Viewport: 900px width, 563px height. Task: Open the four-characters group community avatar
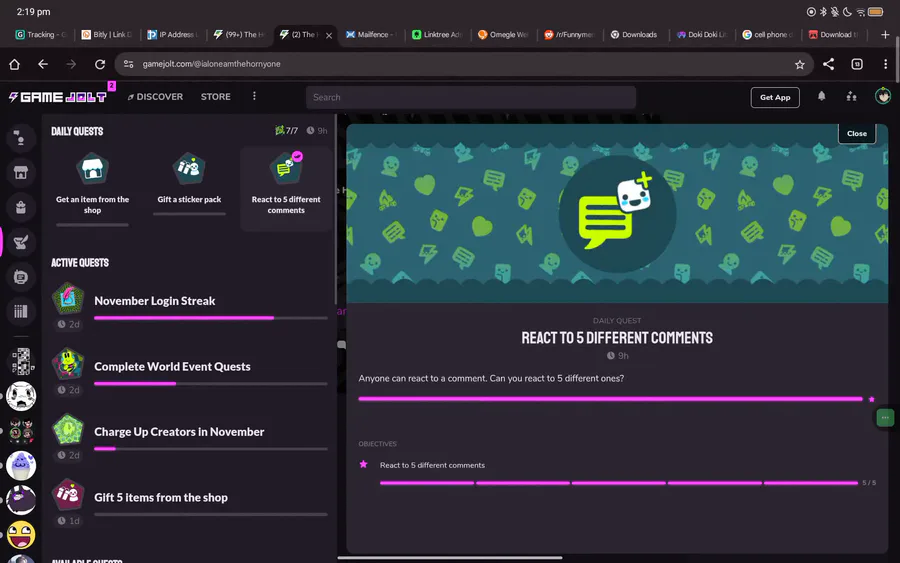(21, 431)
